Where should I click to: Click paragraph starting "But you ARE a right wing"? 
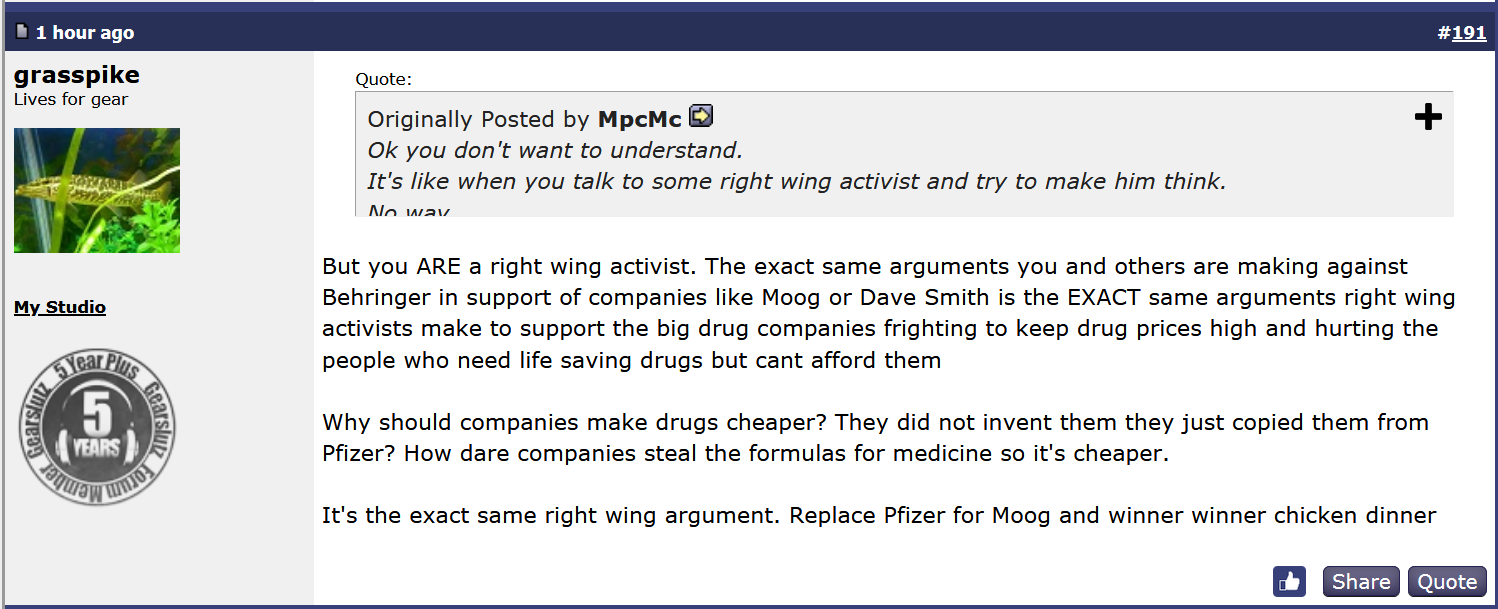pos(889,313)
